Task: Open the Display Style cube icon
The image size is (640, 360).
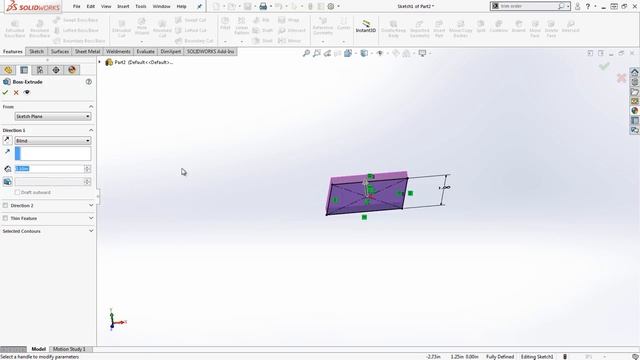Action: pos(364,53)
